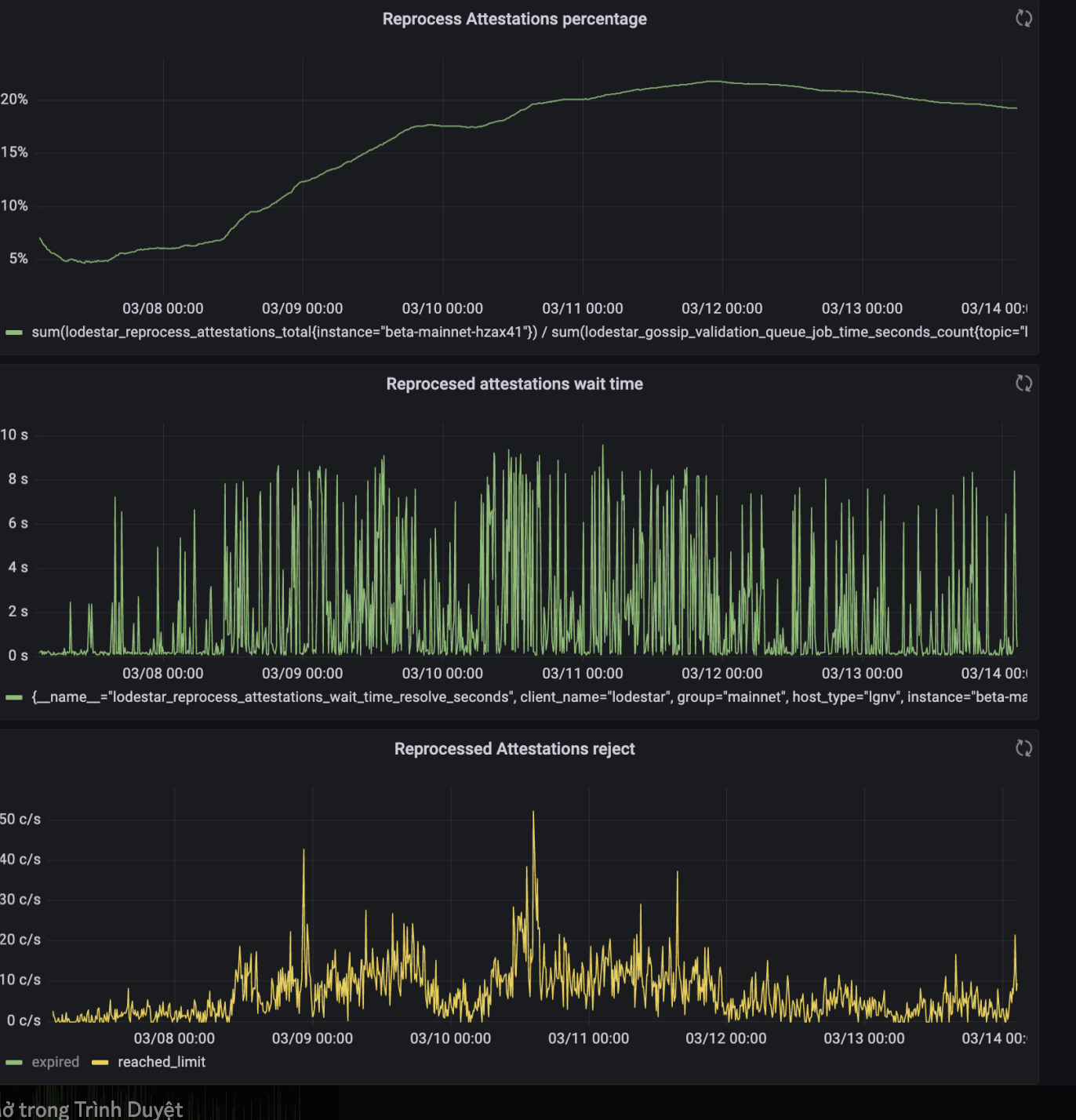Toggle the sum(lodestar_reprocess_attestations_total) legend series
This screenshot has width=1076, height=1120.
[529, 332]
